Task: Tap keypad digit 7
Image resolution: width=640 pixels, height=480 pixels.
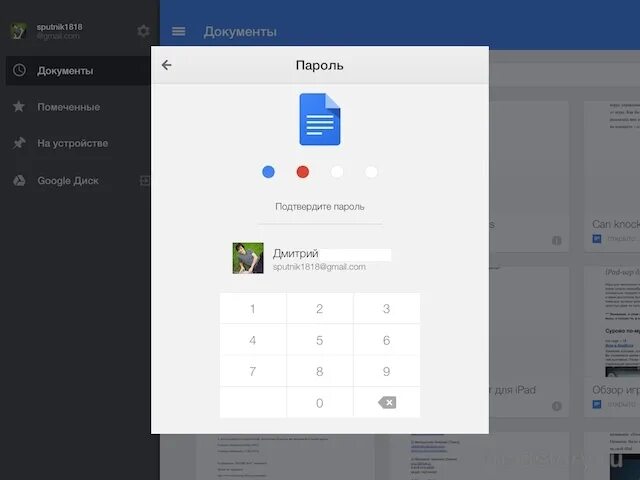Action: pos(253,371)
